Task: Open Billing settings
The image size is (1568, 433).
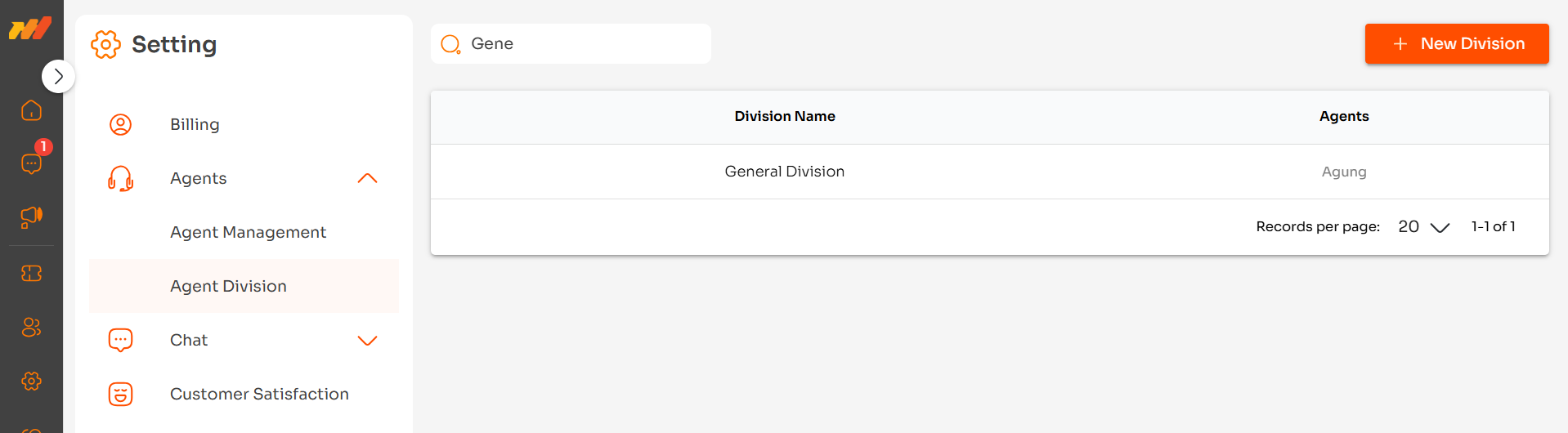Action: point(195,125)
